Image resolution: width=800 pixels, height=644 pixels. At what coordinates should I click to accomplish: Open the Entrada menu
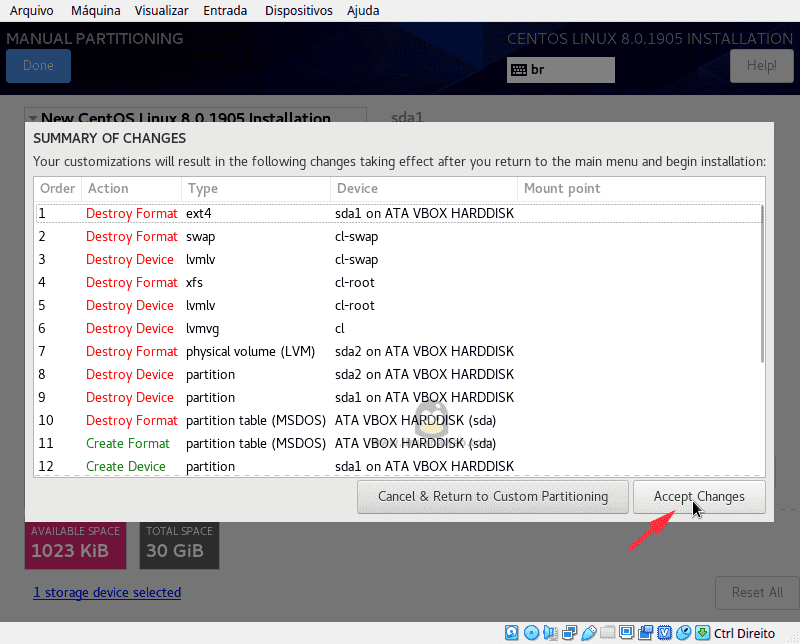[x=225, y=10]
